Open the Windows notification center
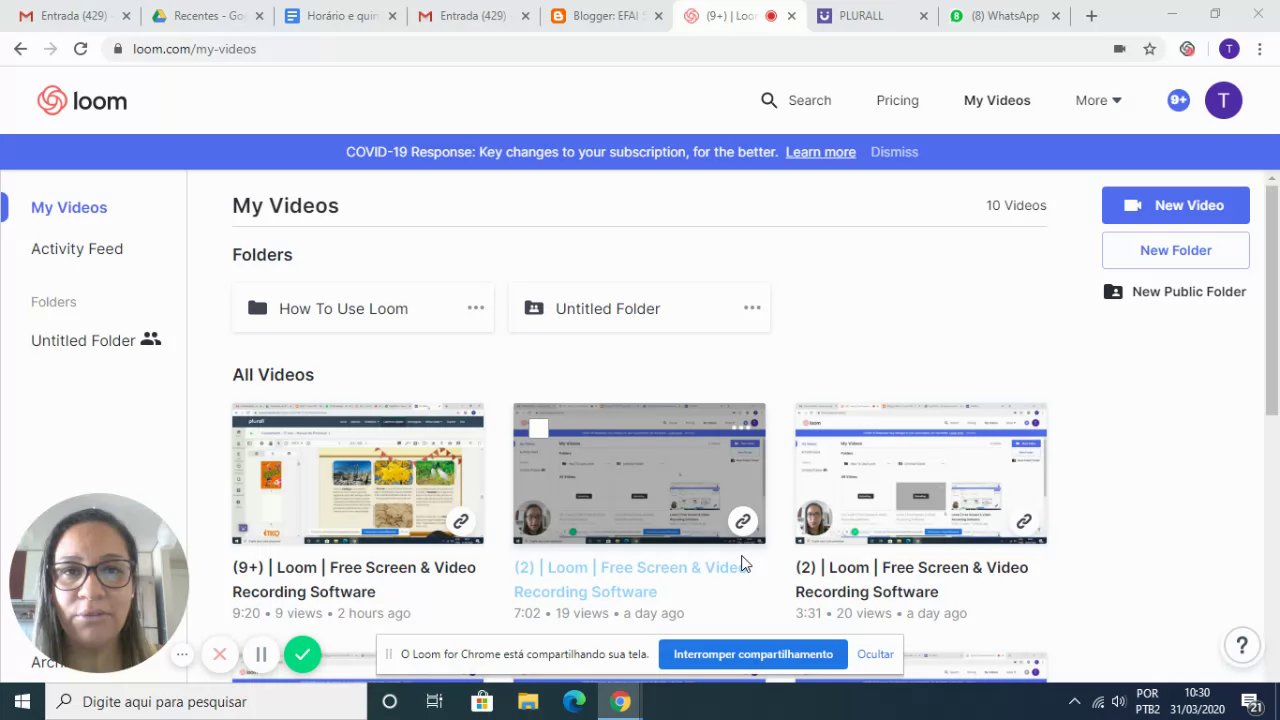This screenshot has height=720, width=1280. 1250,702
